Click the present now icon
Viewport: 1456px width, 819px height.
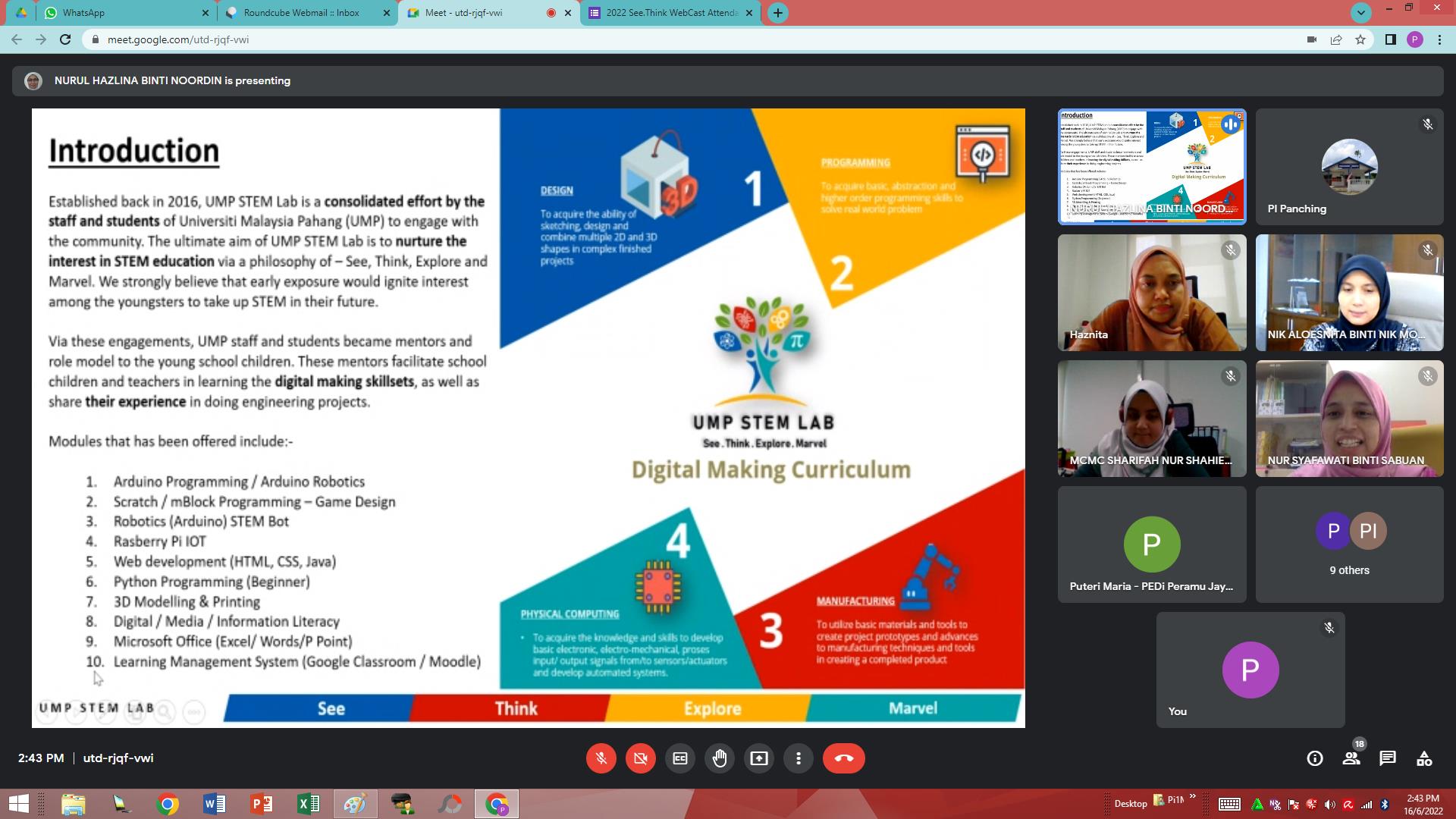[x=759, y=758]
